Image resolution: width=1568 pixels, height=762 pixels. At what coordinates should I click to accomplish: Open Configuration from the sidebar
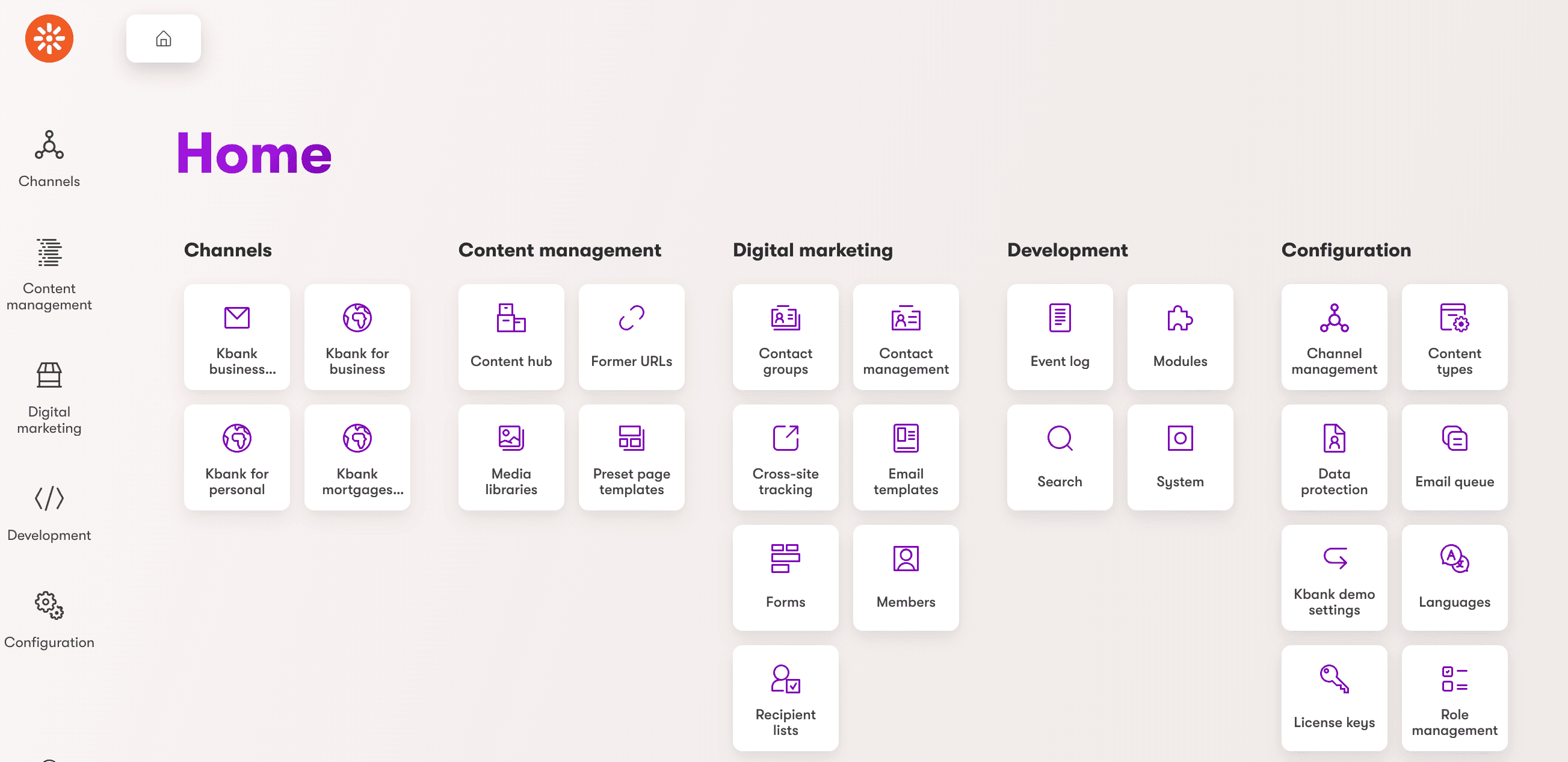49,618
